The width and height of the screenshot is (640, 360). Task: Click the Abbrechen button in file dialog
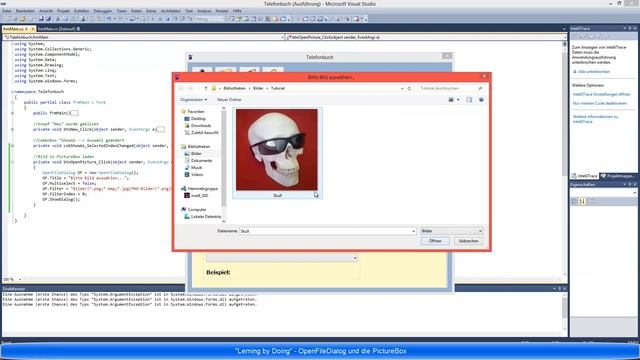[x=468, y=241]
